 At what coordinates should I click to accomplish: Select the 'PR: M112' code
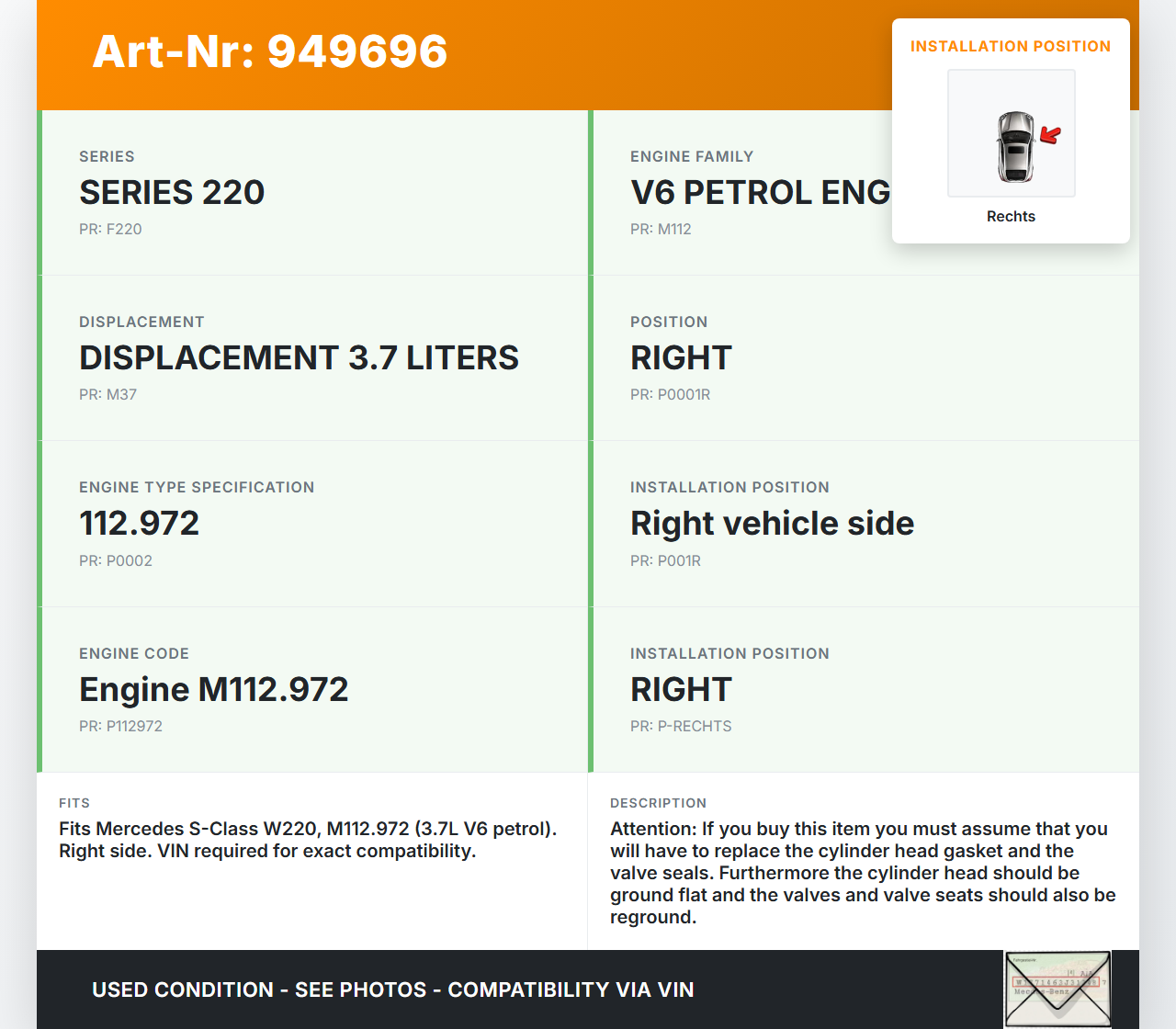(661, 229)
